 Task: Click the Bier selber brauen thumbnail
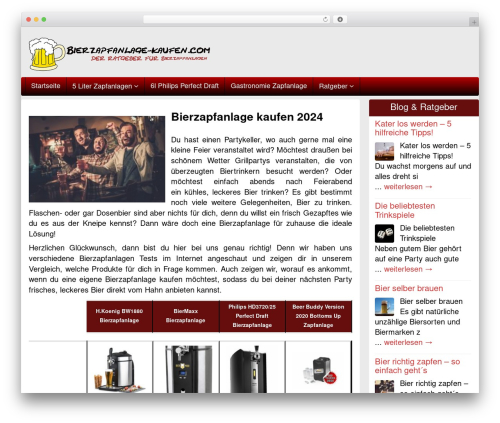(384, 307)
